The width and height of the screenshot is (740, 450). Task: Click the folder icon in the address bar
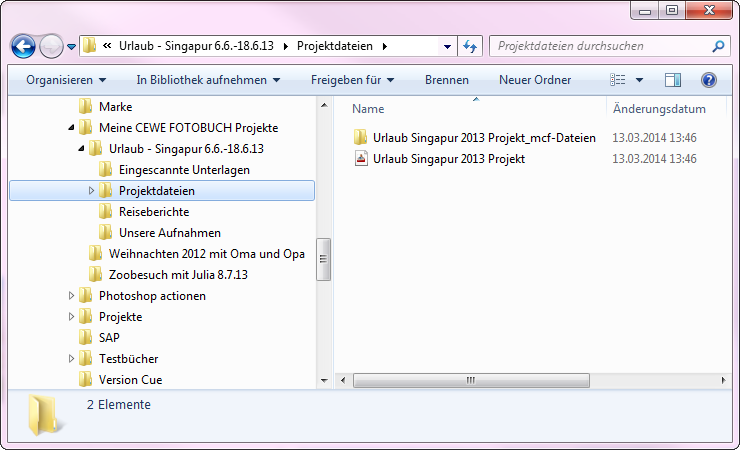89,46
